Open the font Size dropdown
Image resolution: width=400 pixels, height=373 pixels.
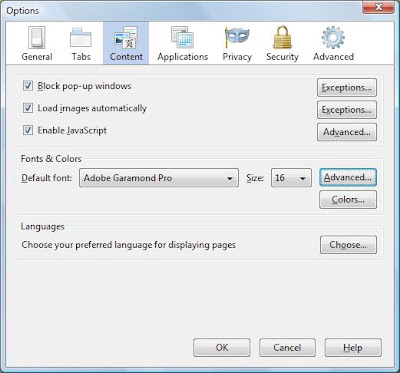(x=291, y=178)
